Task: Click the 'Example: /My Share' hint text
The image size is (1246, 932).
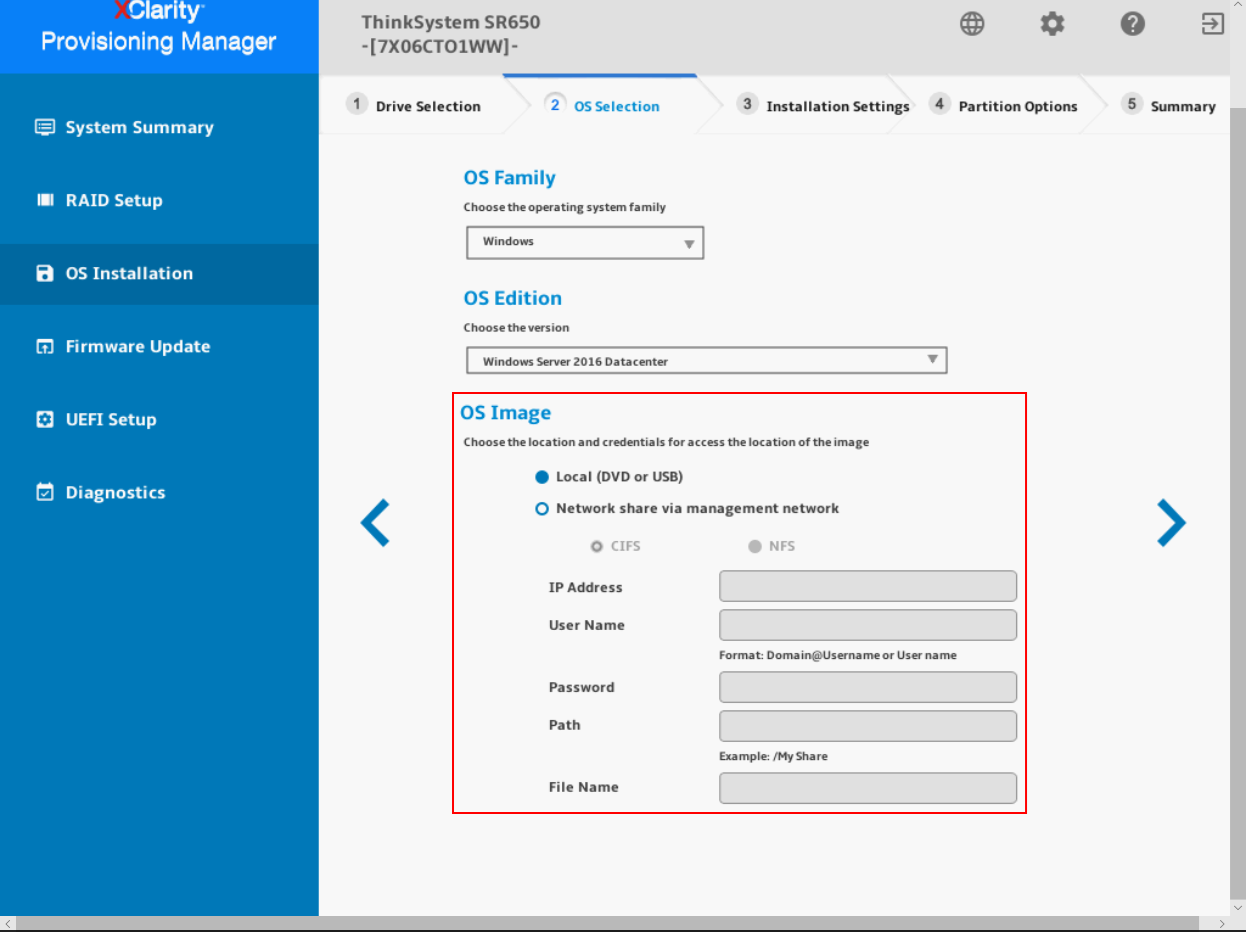Action: (773, 756)
